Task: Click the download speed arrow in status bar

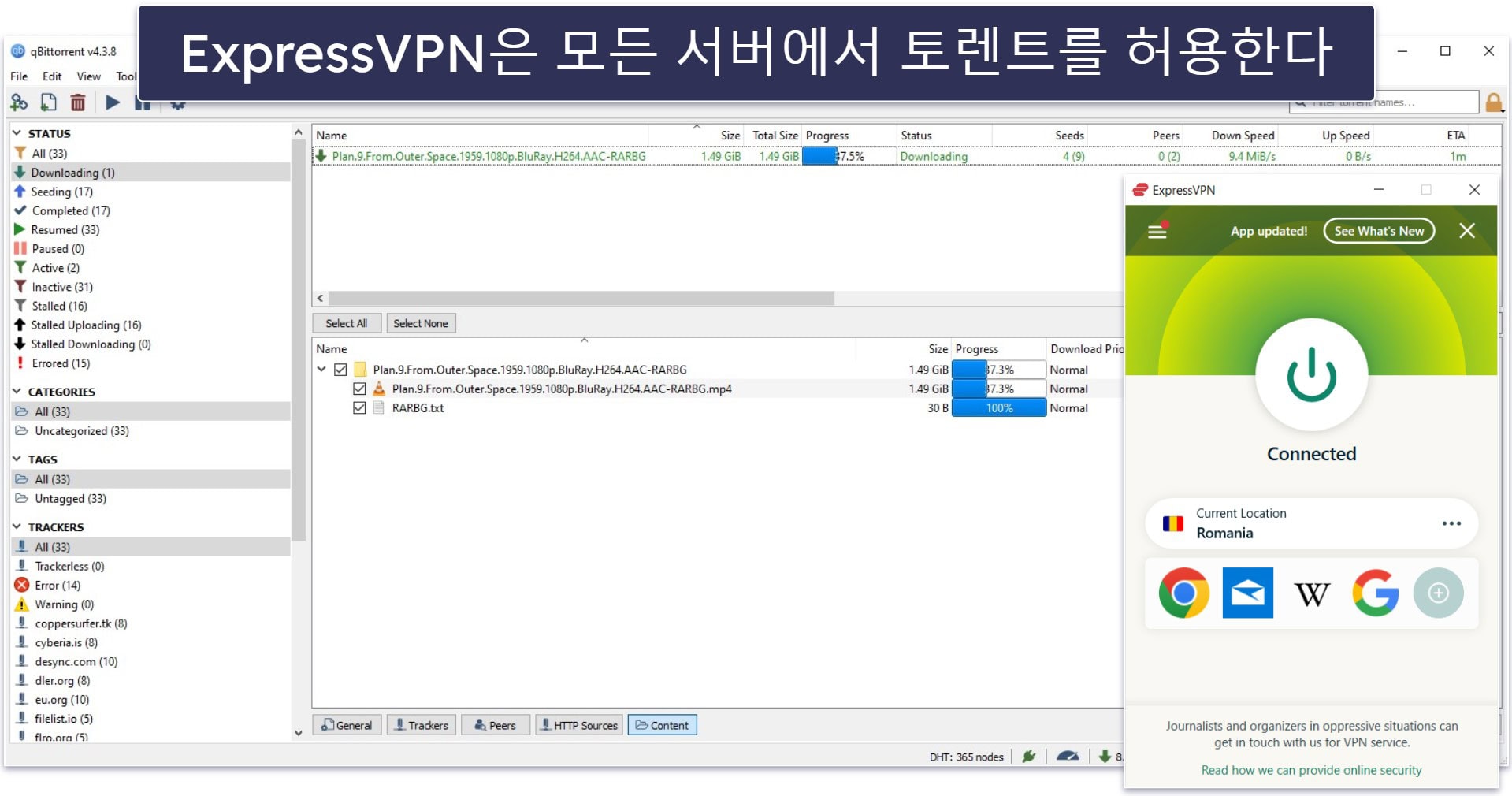Action: click(x=1105, y=757)
